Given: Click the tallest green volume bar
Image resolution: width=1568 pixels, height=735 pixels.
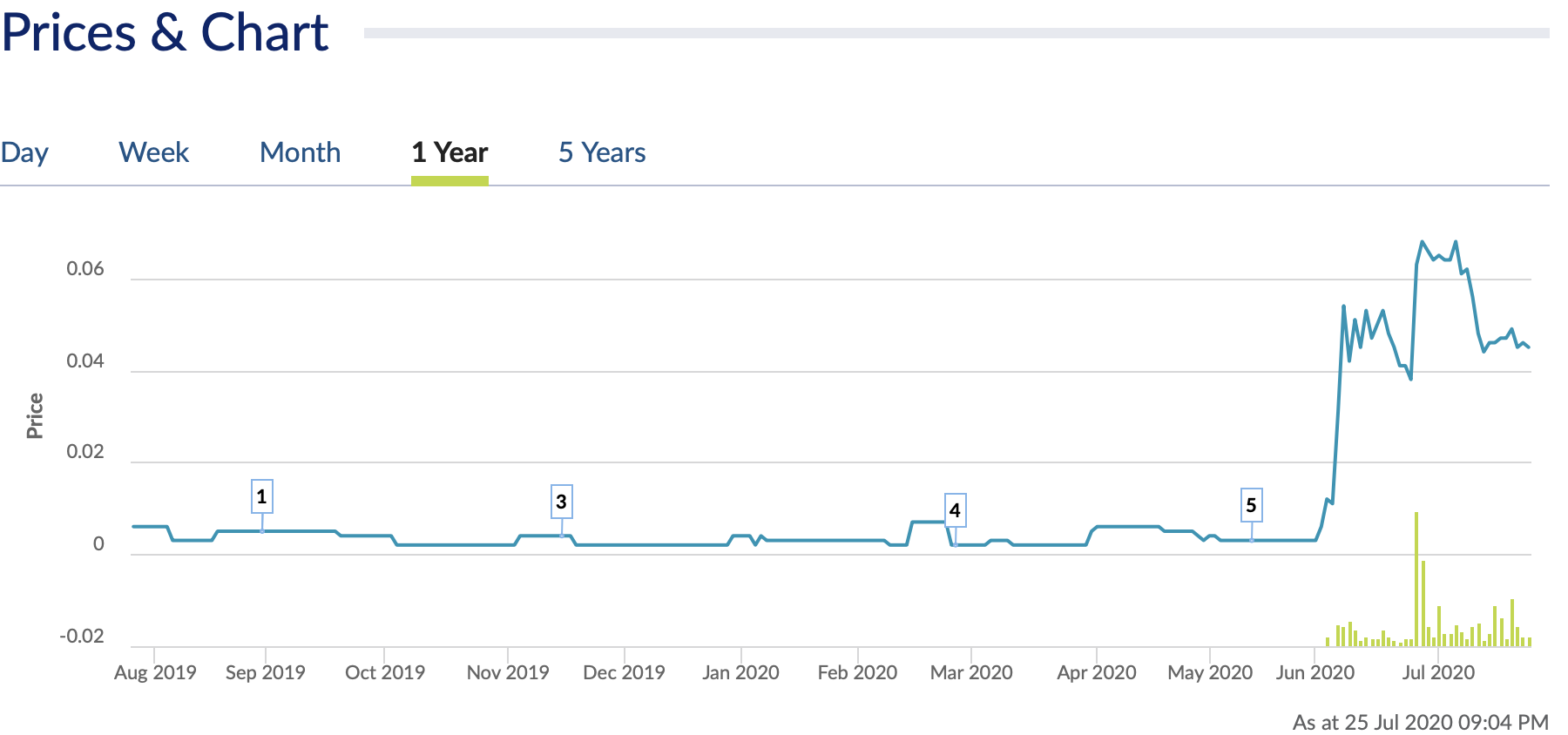Looking at the screenshot, I should point(1416,579).
